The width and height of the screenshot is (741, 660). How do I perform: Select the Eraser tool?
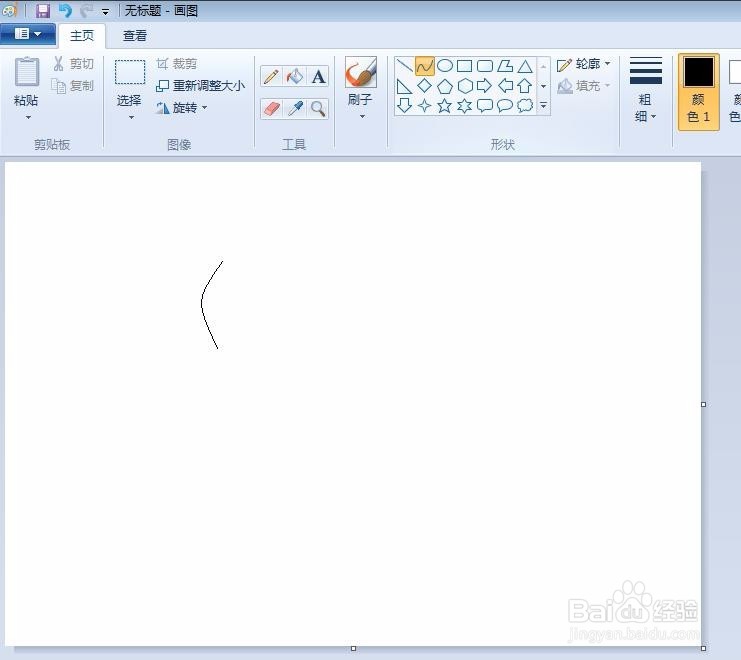(x=271, y=109)
